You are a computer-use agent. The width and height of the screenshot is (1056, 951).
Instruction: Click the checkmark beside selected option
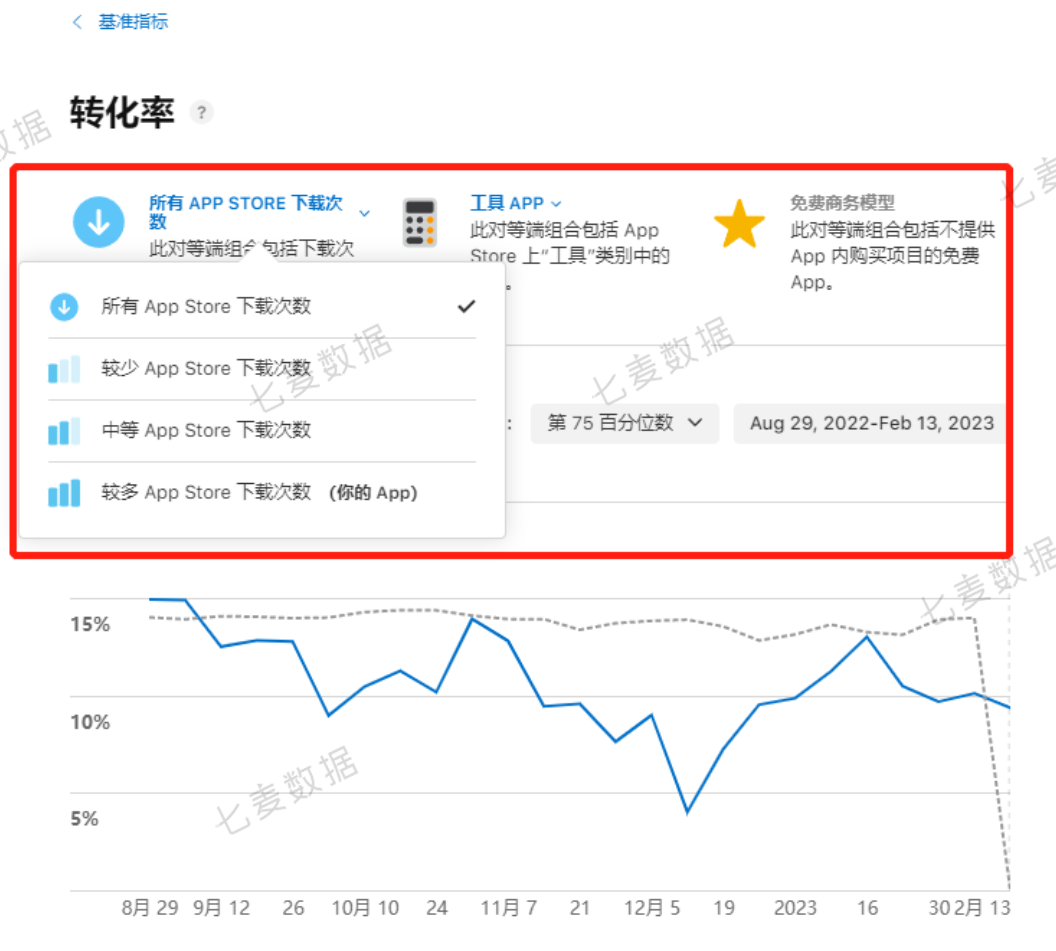tap(466, 306)
